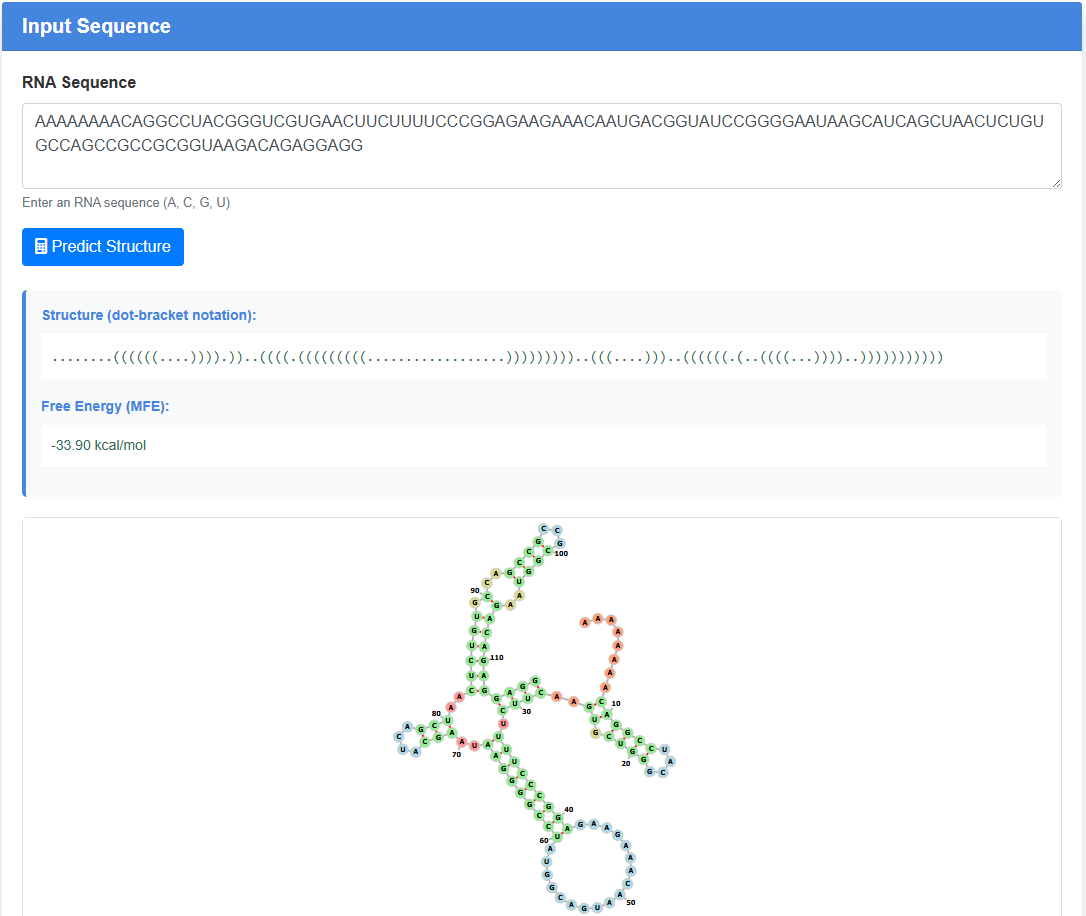Click nucleotide position label 60 in diagram

click(544, 841)
